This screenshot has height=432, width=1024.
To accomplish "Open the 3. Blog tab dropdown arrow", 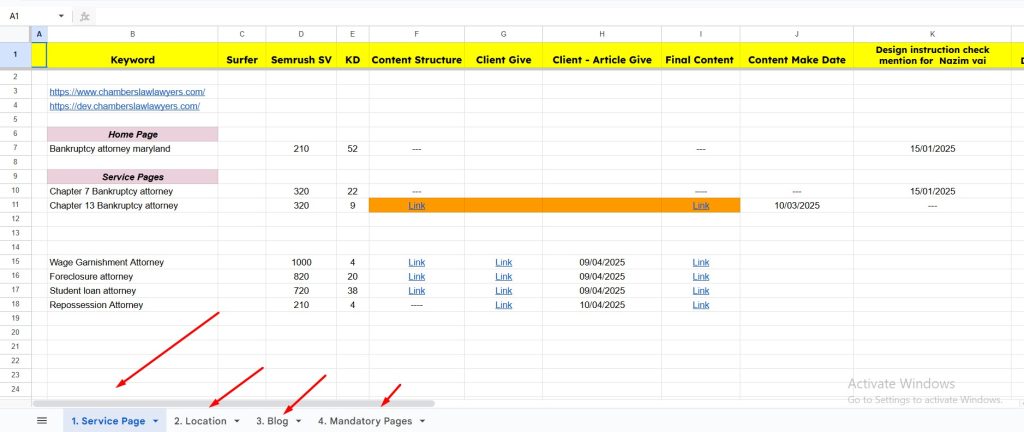I will click(x=298, y=421).
